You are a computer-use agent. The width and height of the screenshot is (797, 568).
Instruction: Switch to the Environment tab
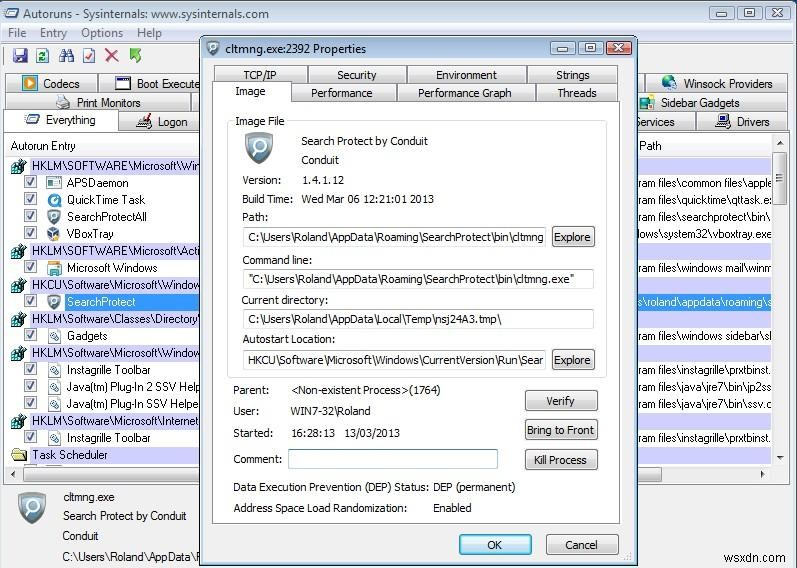coord(467,75)
